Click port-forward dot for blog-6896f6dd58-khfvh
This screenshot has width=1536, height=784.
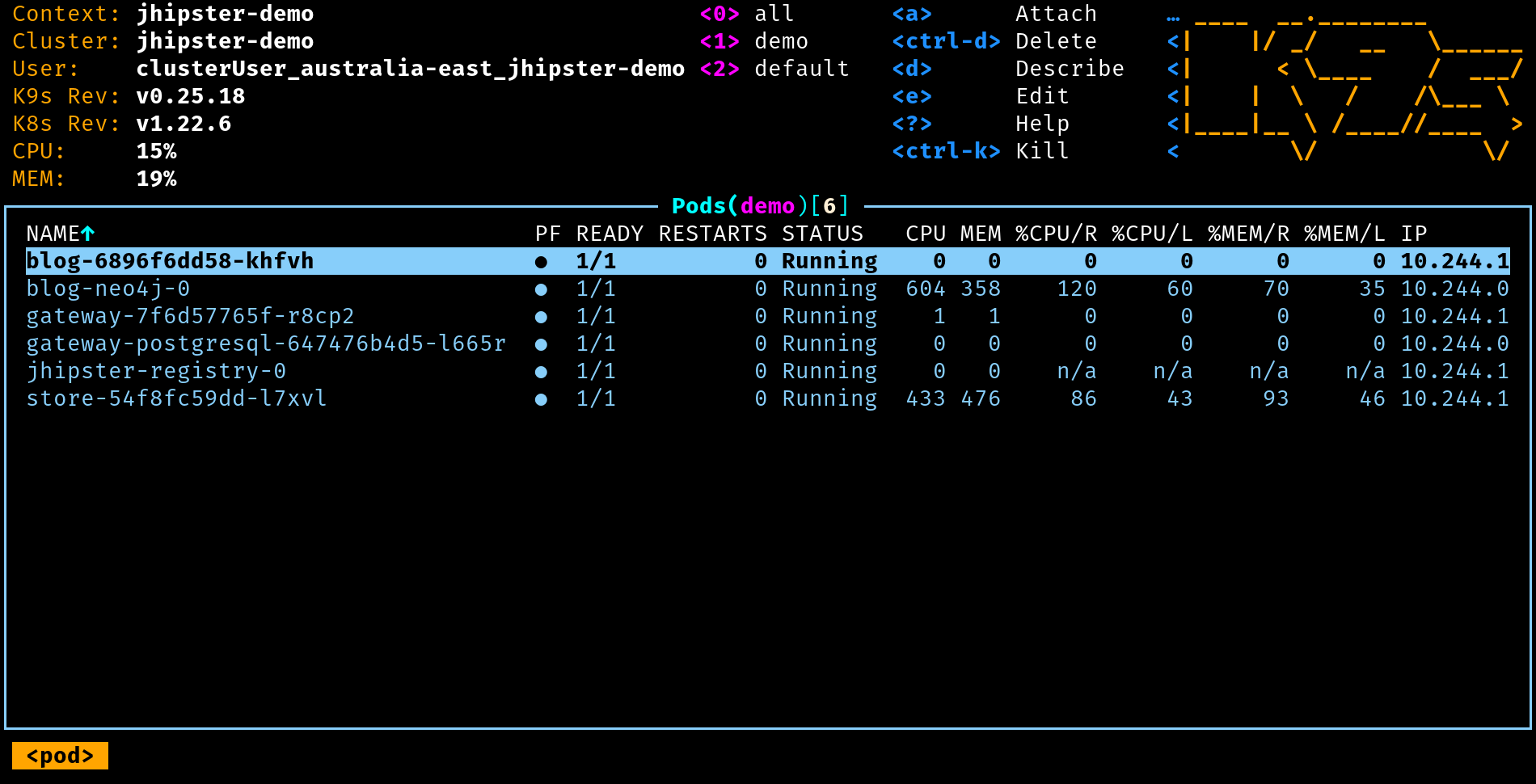pyautogui.click(x=541, y=262)
